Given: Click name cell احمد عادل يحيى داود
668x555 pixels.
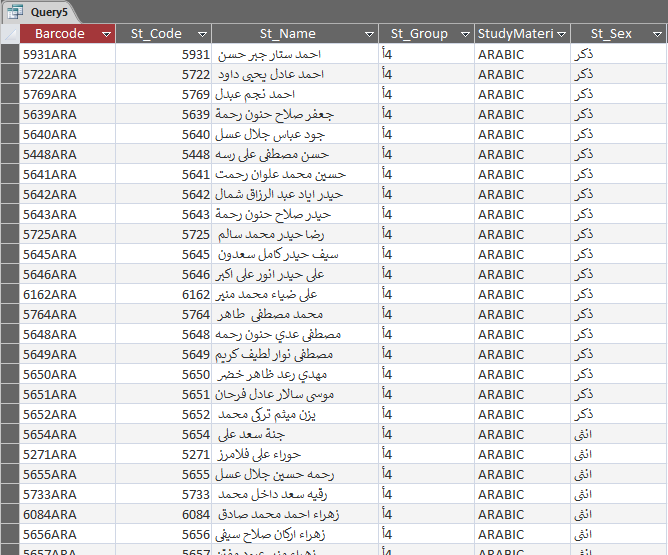Looking at the screenshot, I should (x=295, y=75).
